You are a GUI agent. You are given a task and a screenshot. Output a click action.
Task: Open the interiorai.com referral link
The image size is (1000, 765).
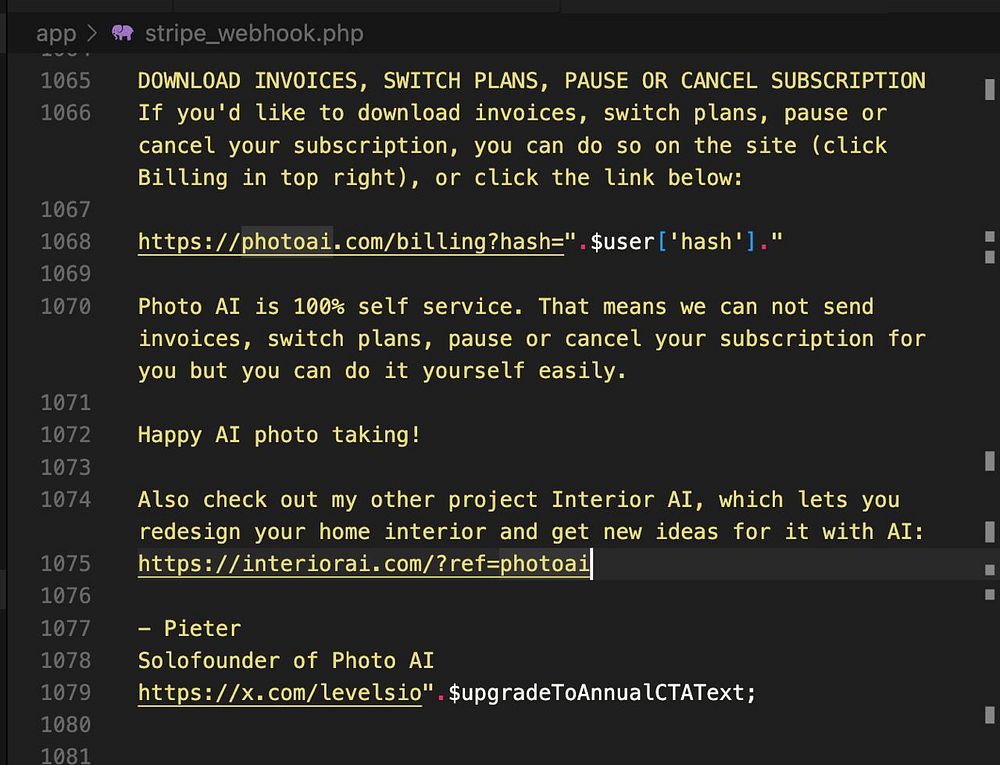point(364,564)
